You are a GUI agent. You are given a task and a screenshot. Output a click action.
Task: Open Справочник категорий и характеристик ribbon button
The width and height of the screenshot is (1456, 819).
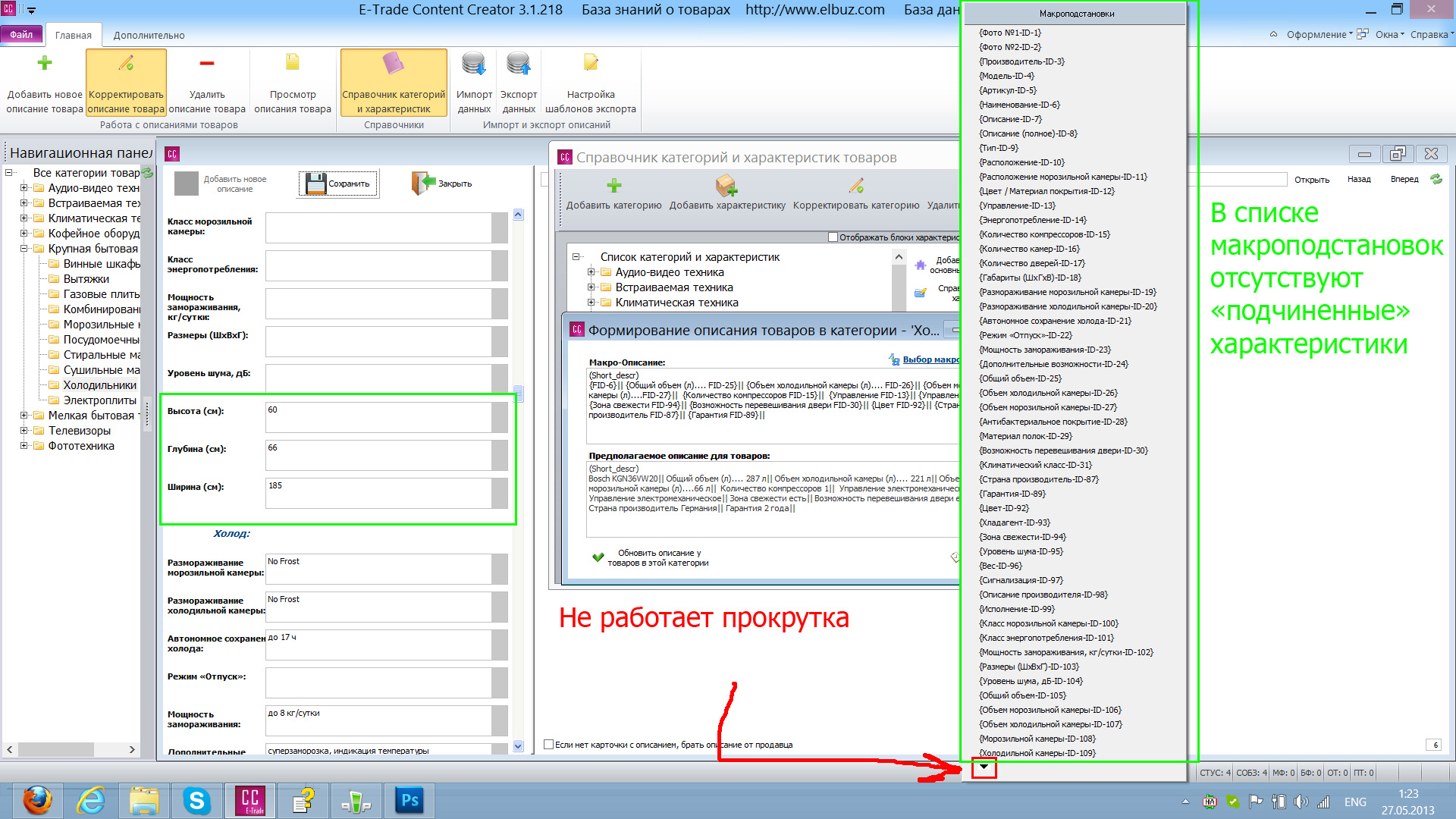394,82
